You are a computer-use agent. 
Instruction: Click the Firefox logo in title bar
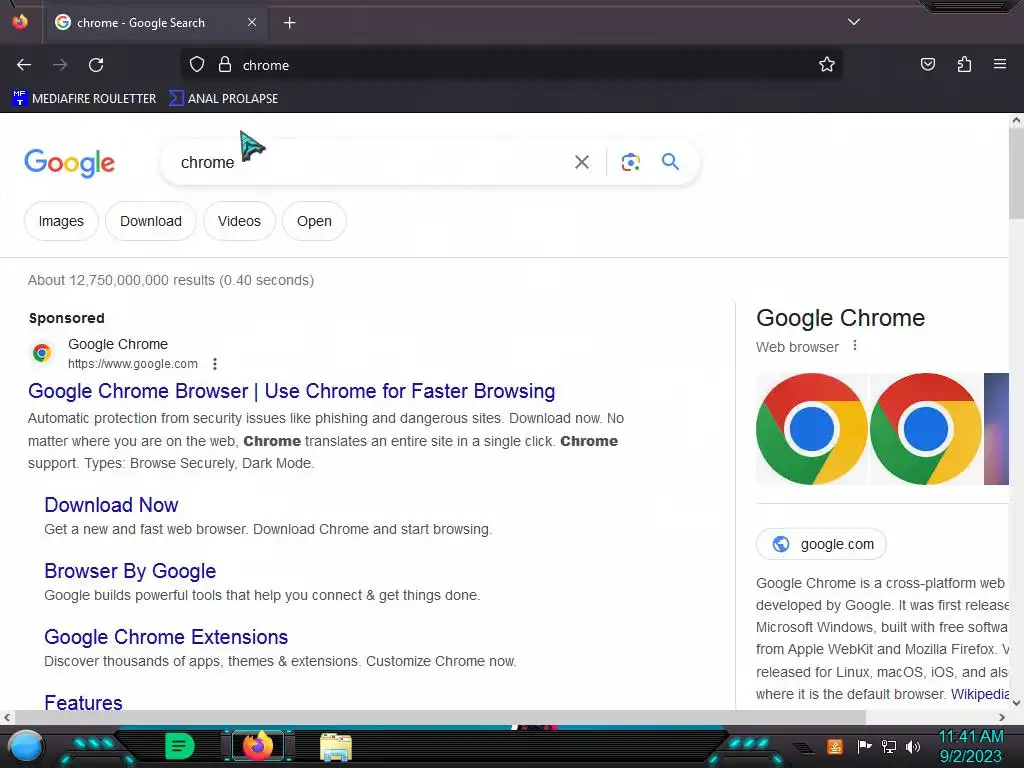(20, 22)
